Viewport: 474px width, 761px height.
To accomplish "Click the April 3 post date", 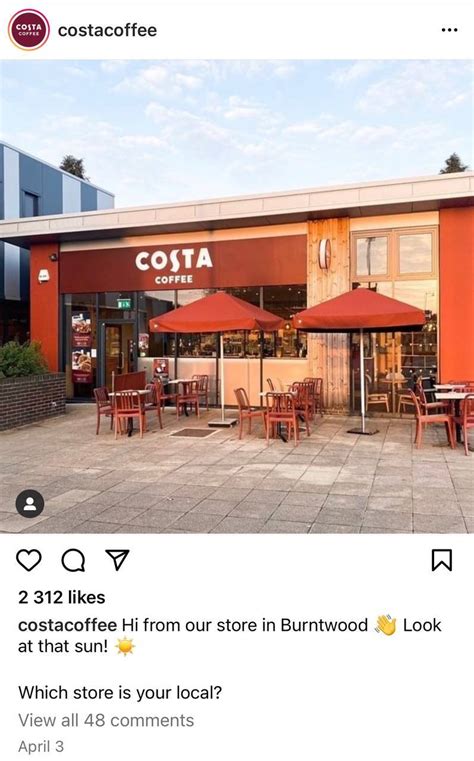I will 41,746.
